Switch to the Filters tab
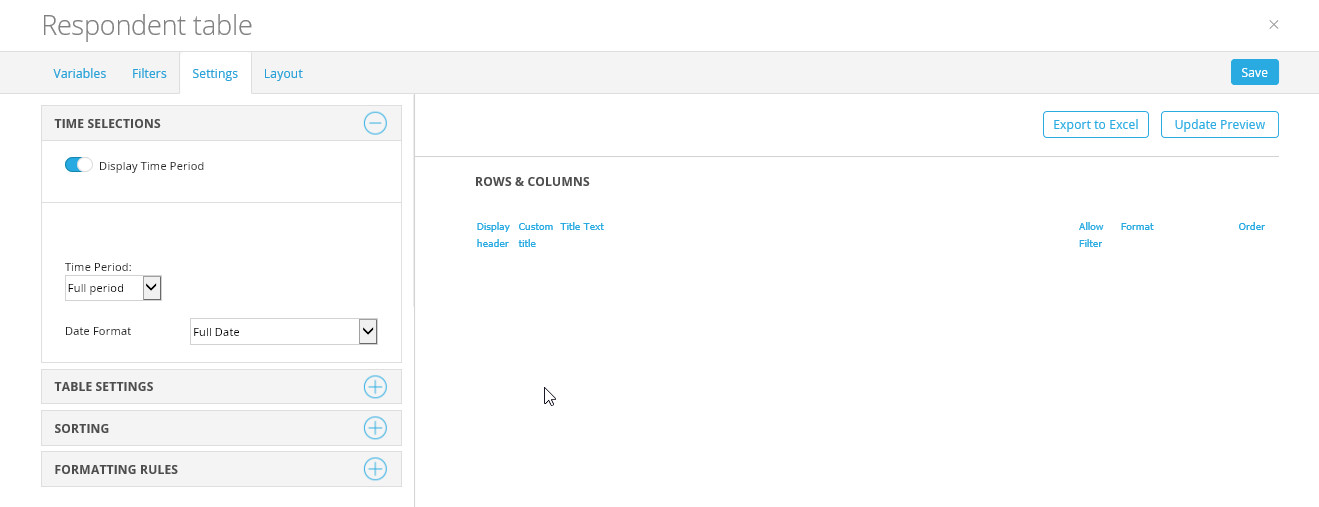Viewport: 1319px width, 507px height. pyautogui.click(x=149, y=73)
